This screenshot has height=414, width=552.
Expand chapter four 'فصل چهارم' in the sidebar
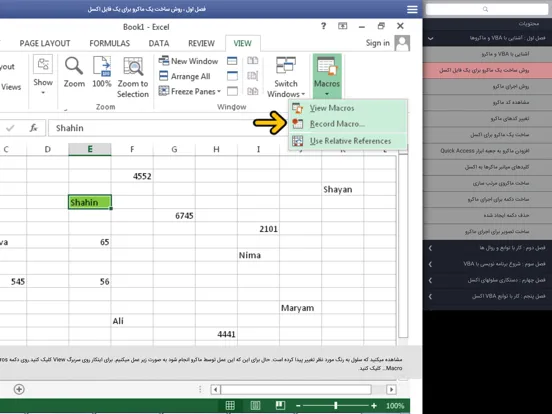coord(487,280)
